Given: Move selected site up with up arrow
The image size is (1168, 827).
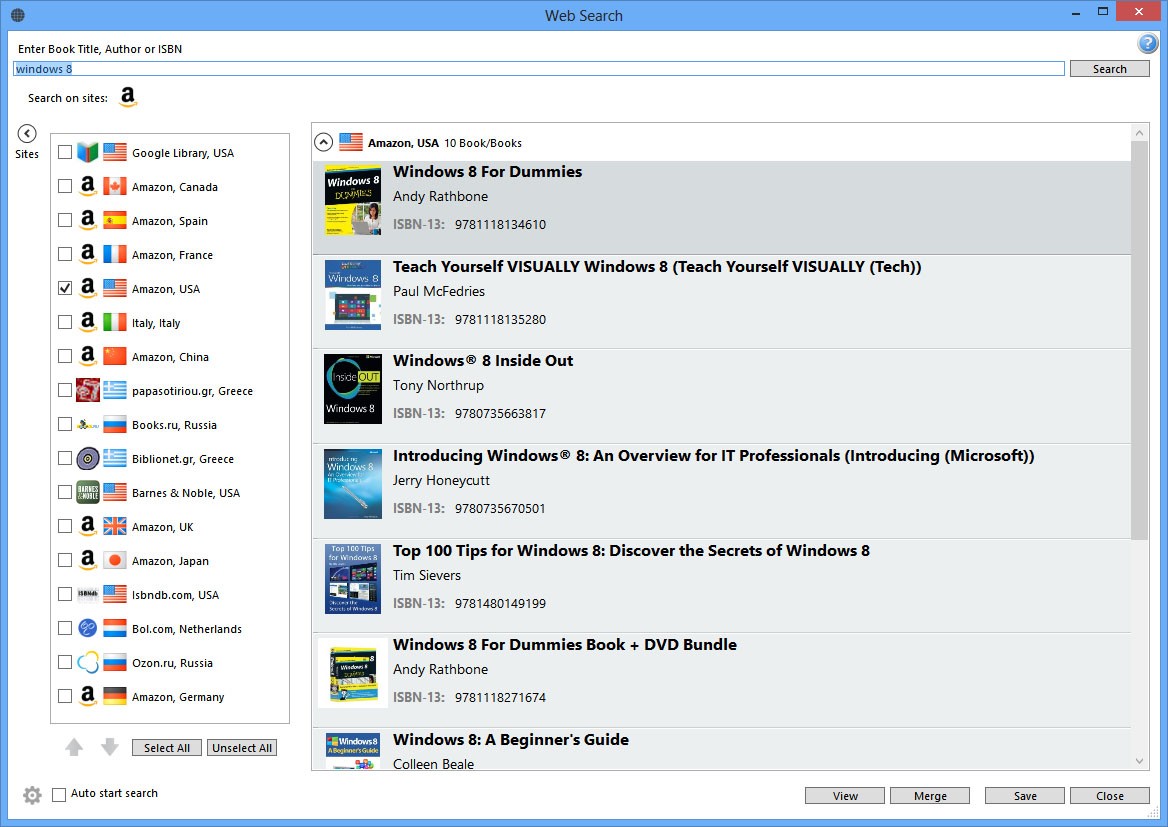Looking at the screenshot, I should tap(75, 747).
